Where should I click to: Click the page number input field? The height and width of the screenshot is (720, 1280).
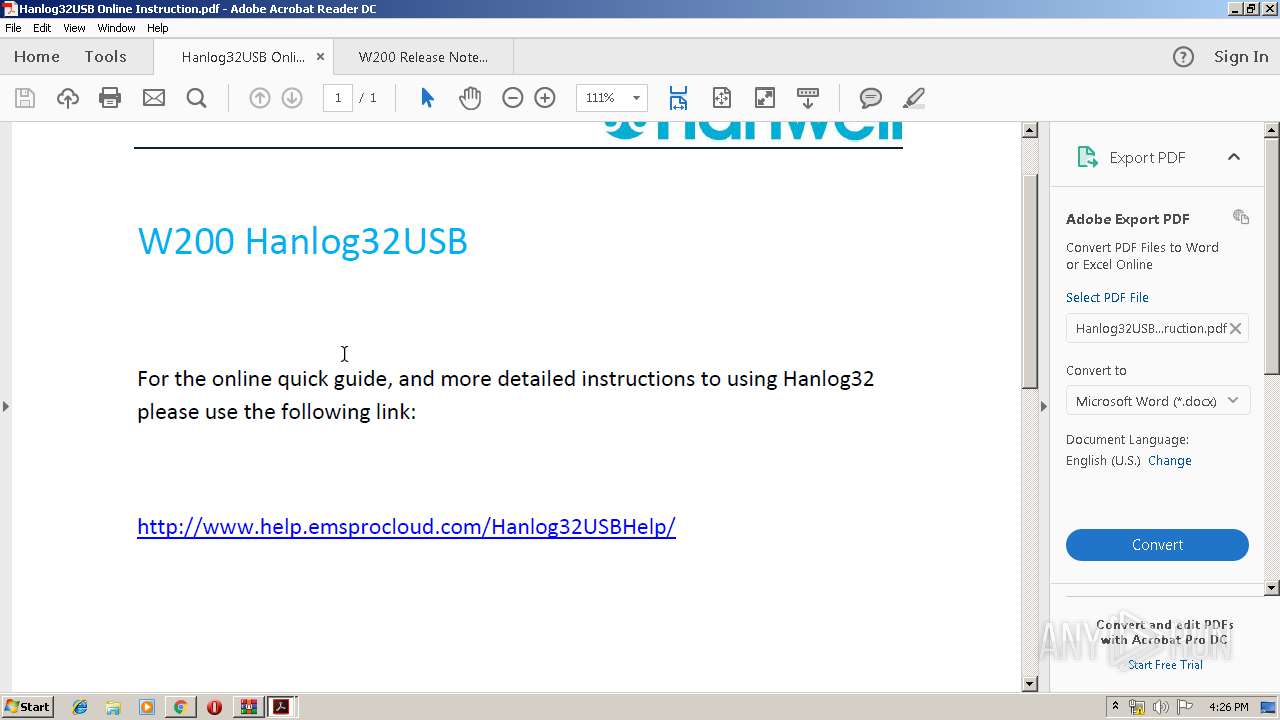(338, 98)
